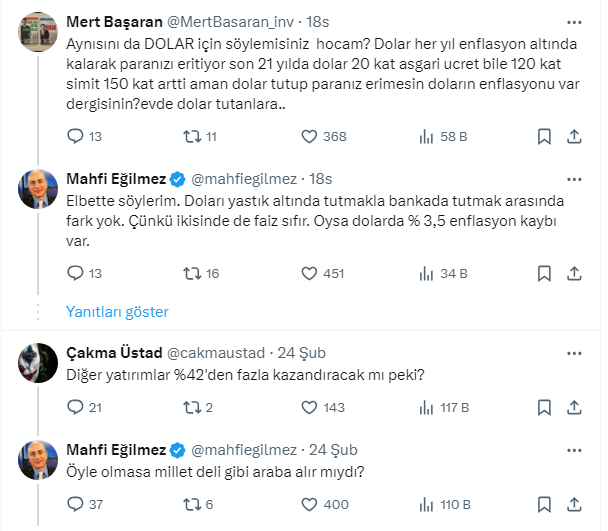608x531 pixels.
Task: Open Çakma Üstad's profile name
Action: tap(107, 352)
